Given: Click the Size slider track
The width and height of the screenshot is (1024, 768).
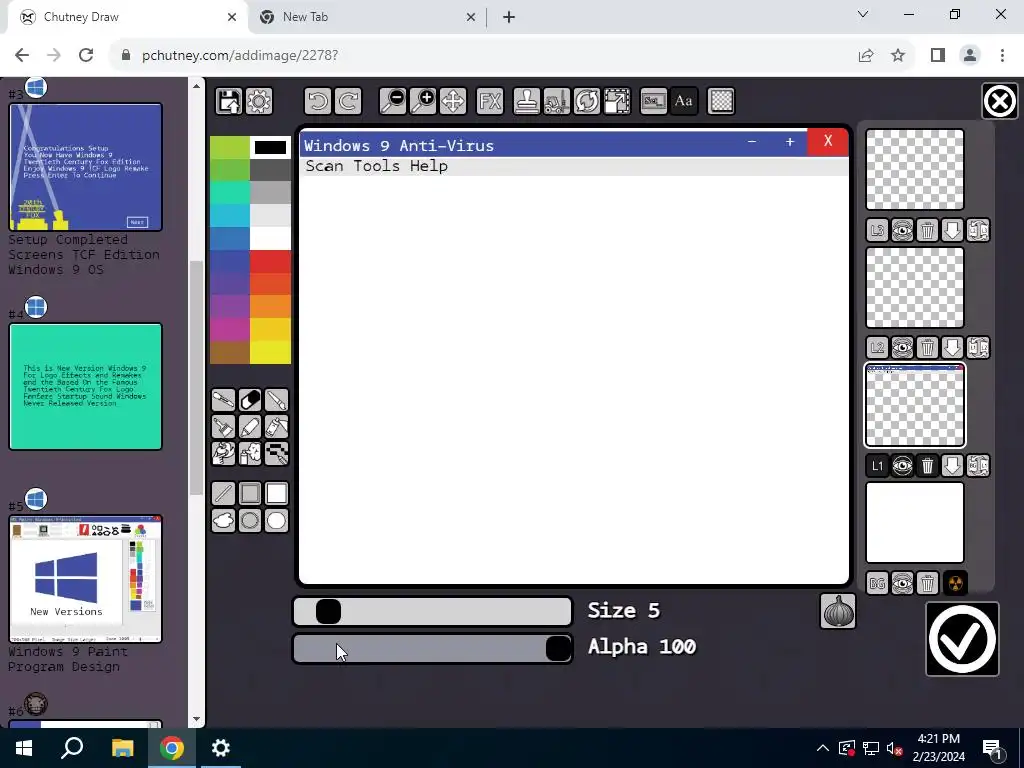Looking at the screenshot, I should click(432, 612).
